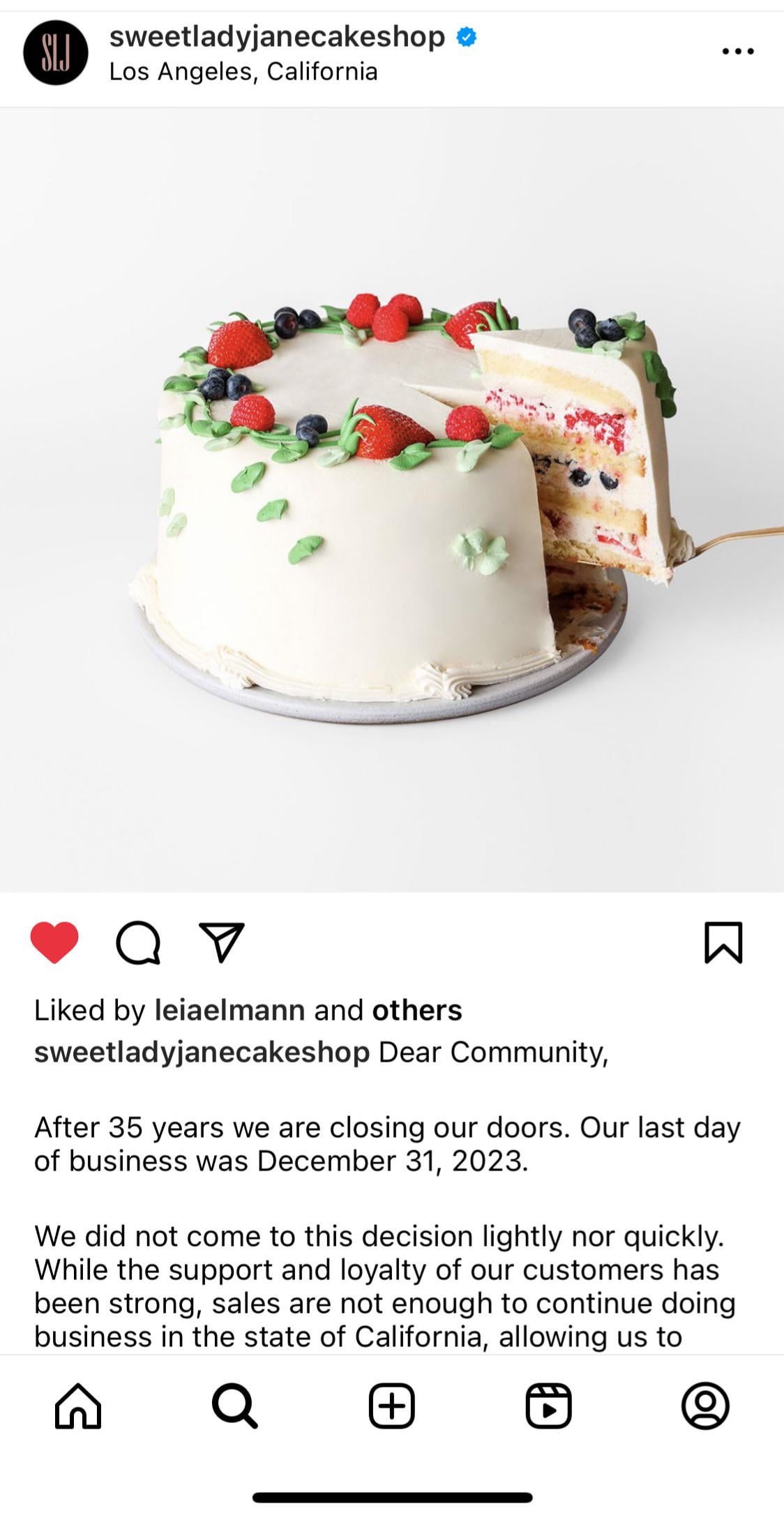
Task: Tap the blue verified badge
Action: 467,37
